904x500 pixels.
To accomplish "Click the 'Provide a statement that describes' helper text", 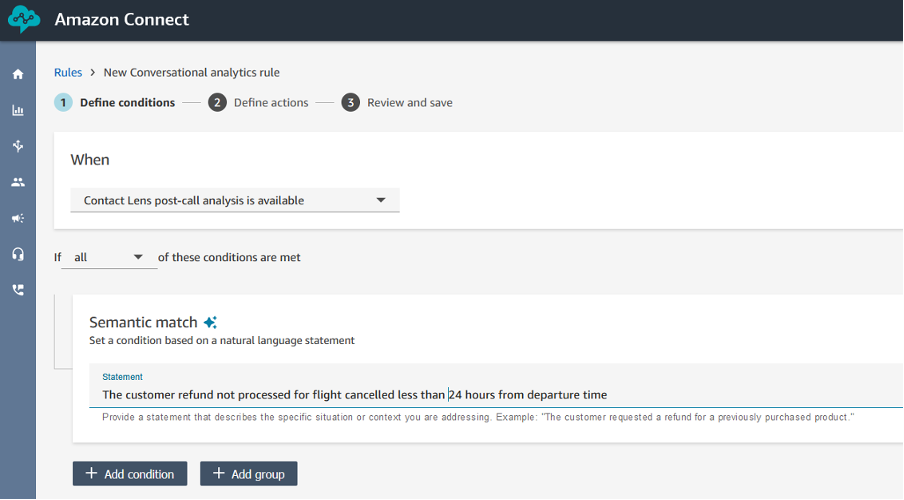I will pos(478,417).
